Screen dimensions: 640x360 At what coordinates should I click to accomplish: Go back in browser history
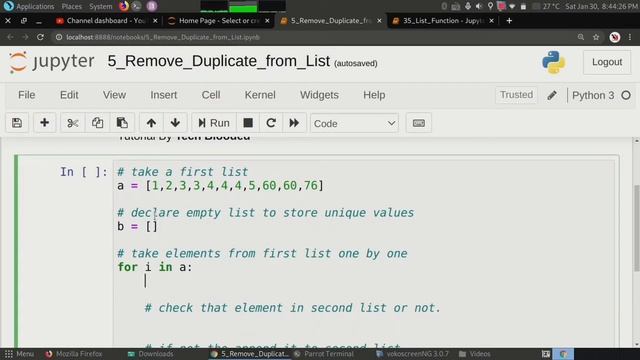pos(10,37)
